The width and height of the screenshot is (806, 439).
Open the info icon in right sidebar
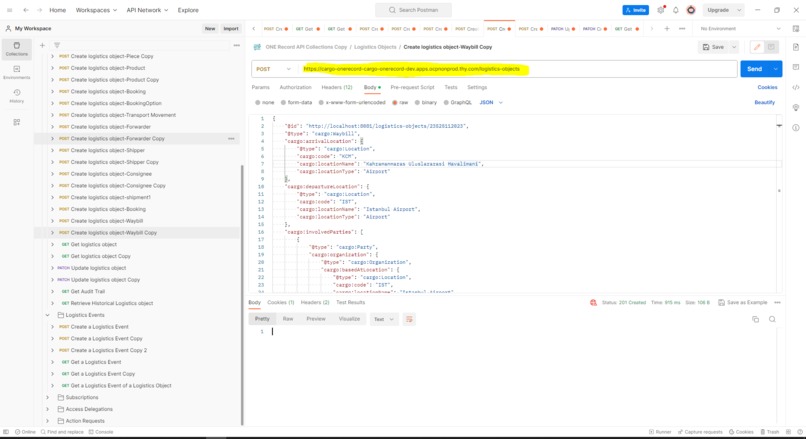[796, 127]
